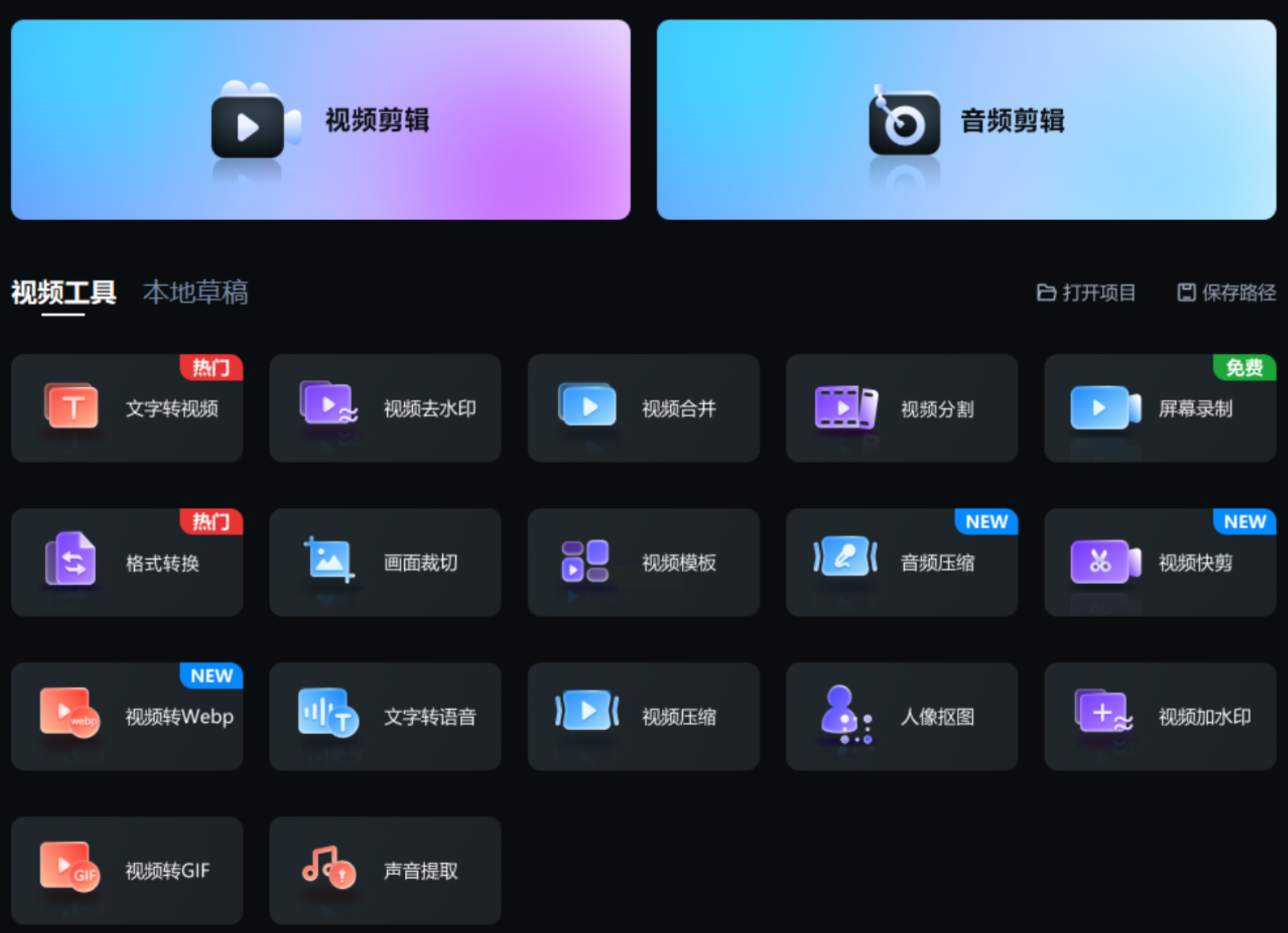Screen dimensions: 1288x933
Task: Select the 视频工具 tab
Action: tap(63, 292)
